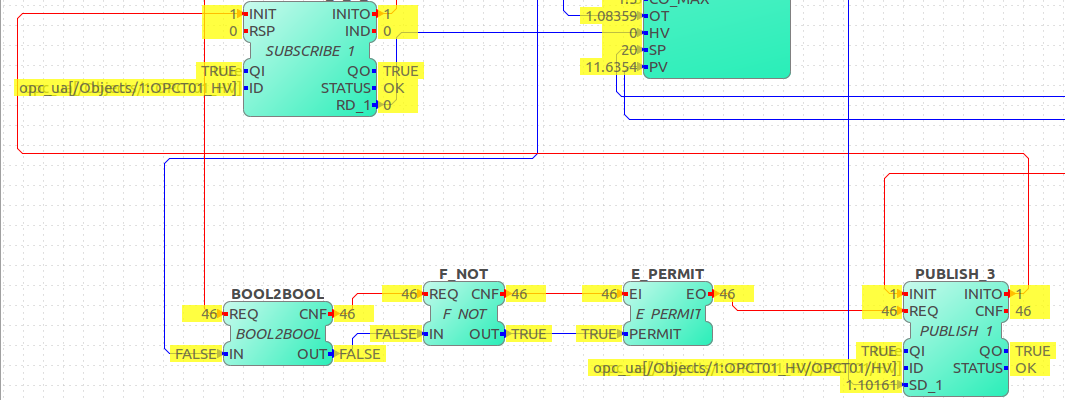Select the REQ pin of the PUBLISH_3 block
The image size is (1065, 400).
click(x=924, y=311)
